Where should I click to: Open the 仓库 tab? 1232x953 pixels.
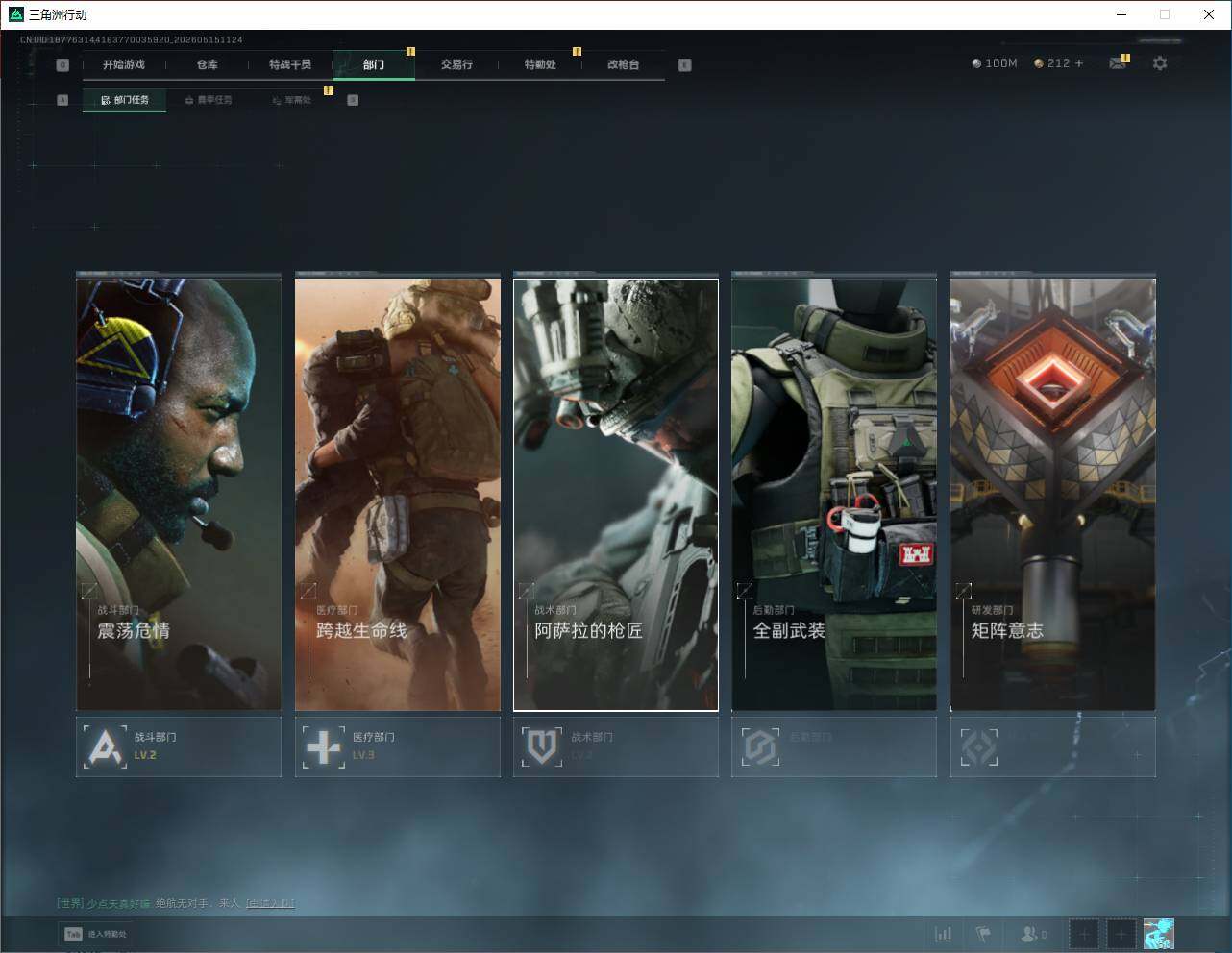pos(208,64)
